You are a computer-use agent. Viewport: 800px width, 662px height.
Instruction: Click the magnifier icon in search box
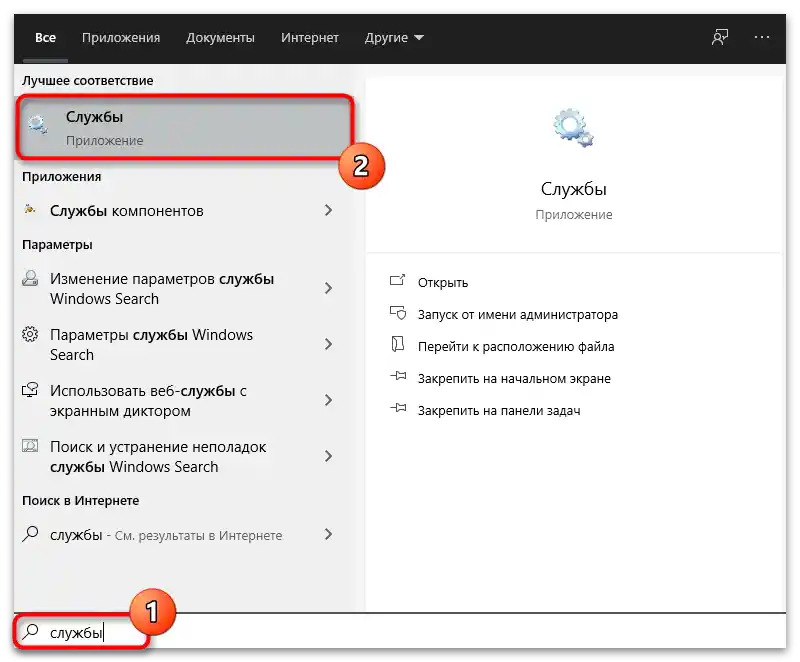31,632
